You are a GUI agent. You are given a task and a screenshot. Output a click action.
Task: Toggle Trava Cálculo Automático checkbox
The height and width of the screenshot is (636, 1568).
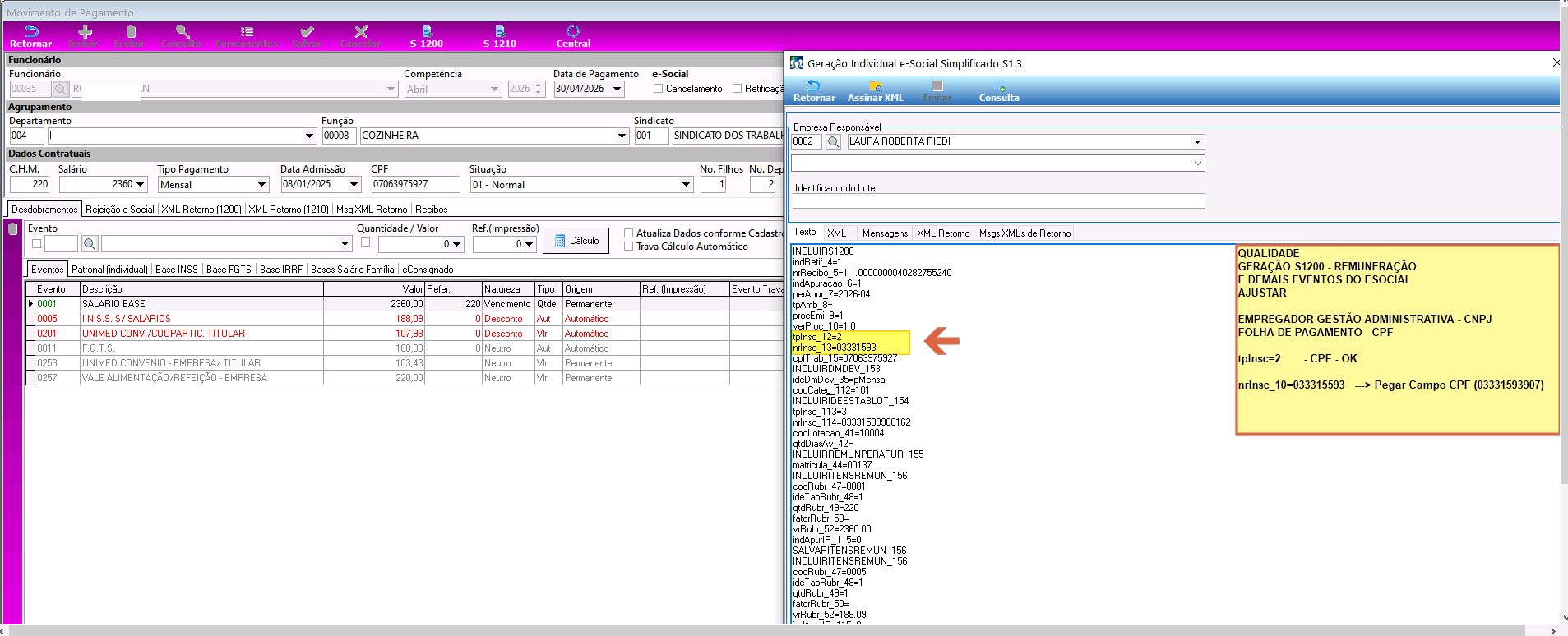pyautogui.click(x=628, y=247)
